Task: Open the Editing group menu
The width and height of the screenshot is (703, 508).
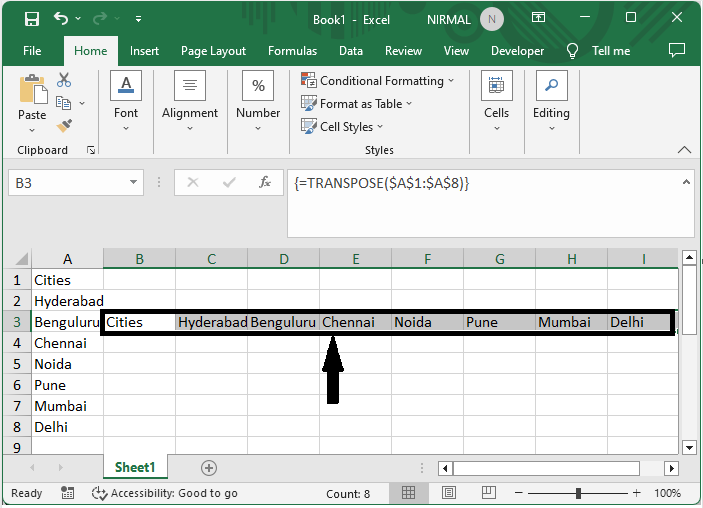Action: pyautogui.click(x=551, y=101)
